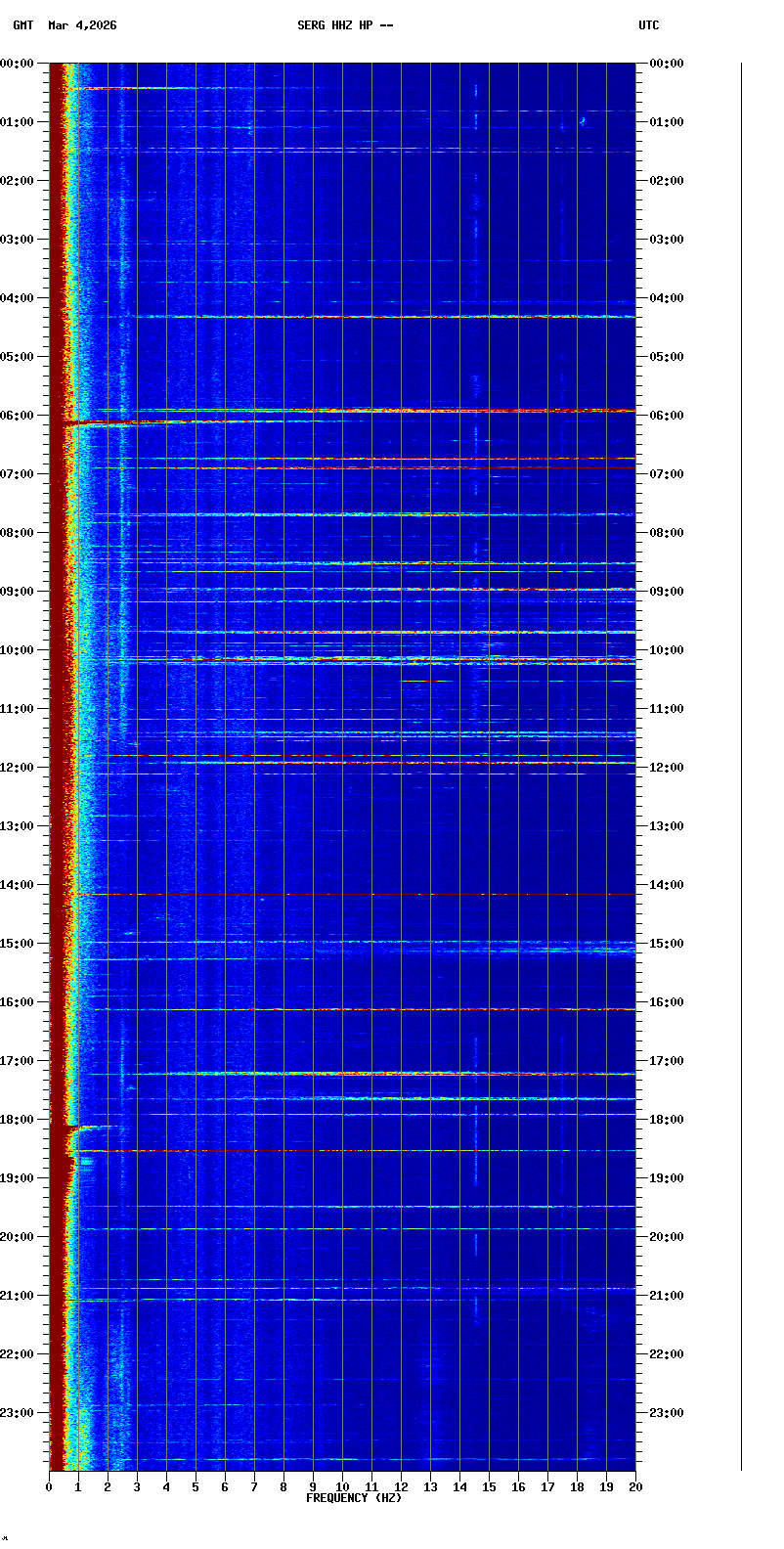Click the FREQUENCY (HZ) axis title

(354, 1498)
